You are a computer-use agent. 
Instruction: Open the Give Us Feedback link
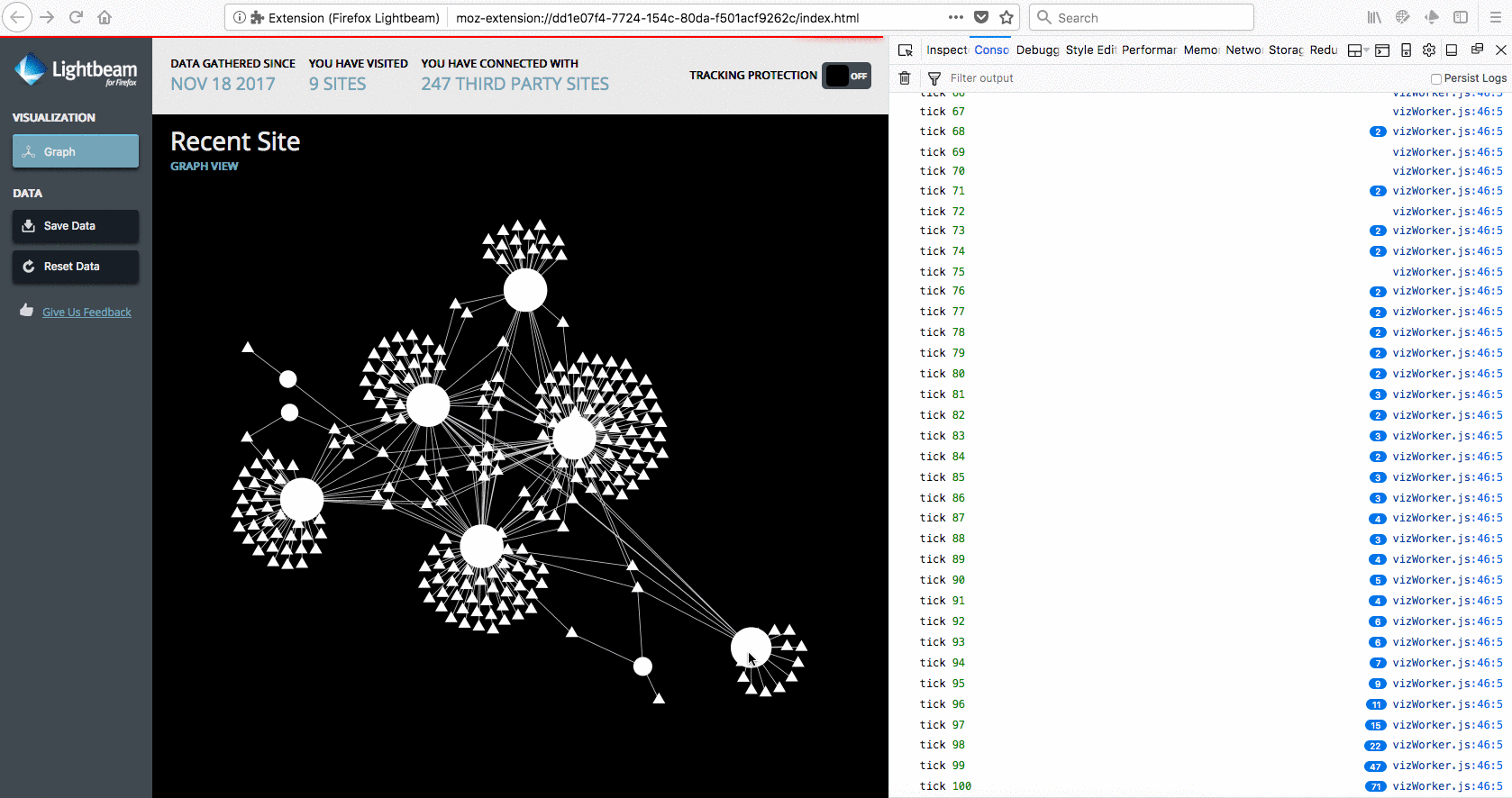click(87, 313)
